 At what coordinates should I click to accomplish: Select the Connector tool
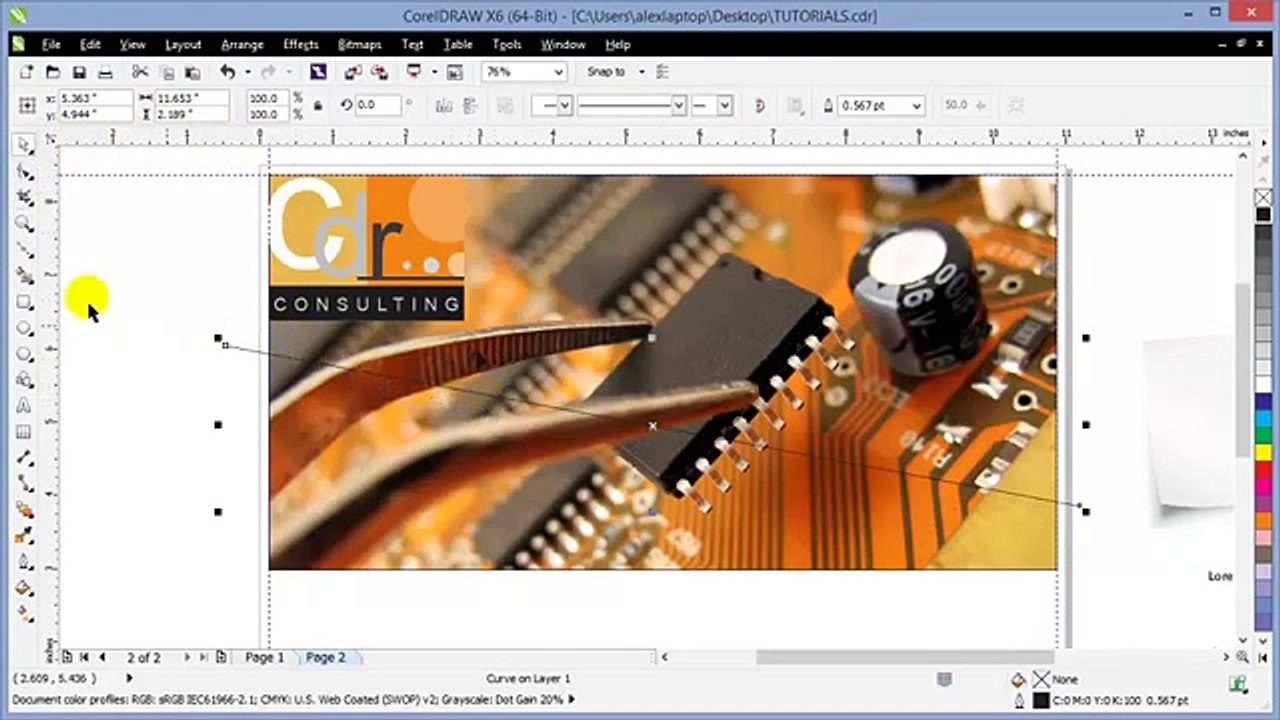[x=24, y=484]
